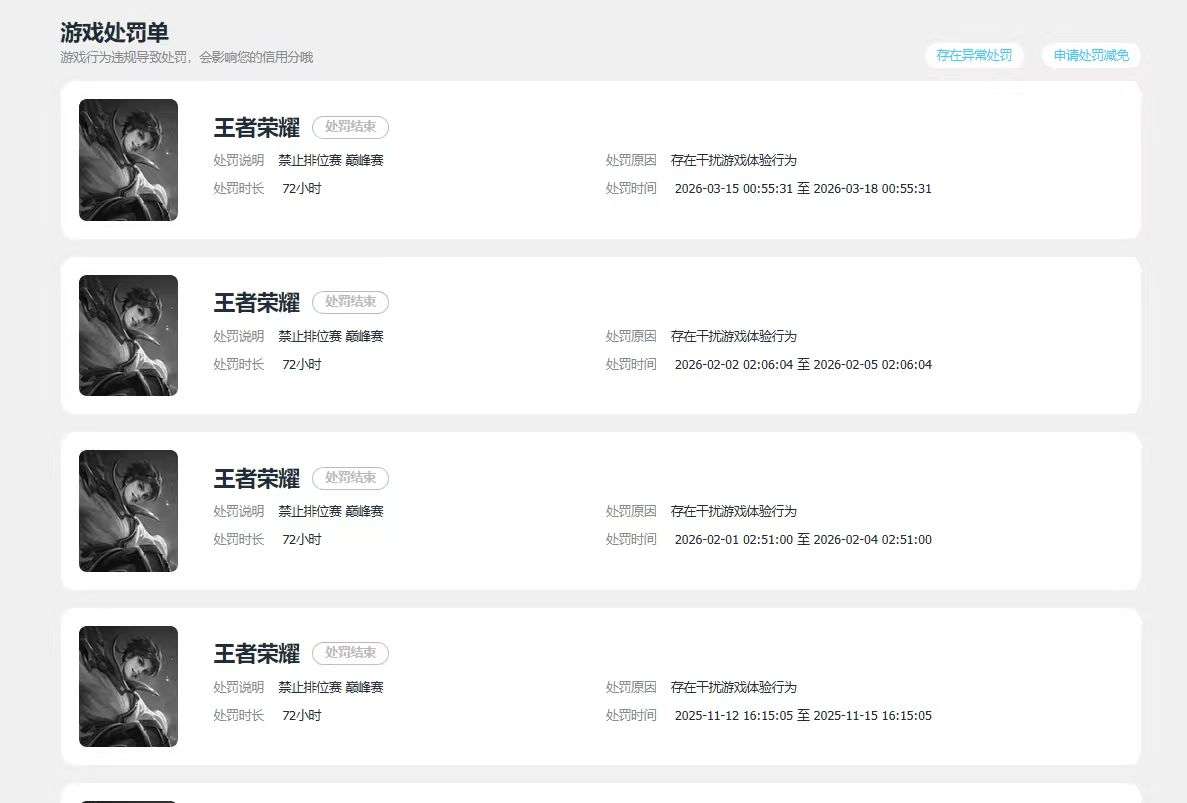The image size is (1187, 803).
Task: Click 禁止排位赛 巅峰赛 on 2025-11-12 card
Action: (331, 687)
